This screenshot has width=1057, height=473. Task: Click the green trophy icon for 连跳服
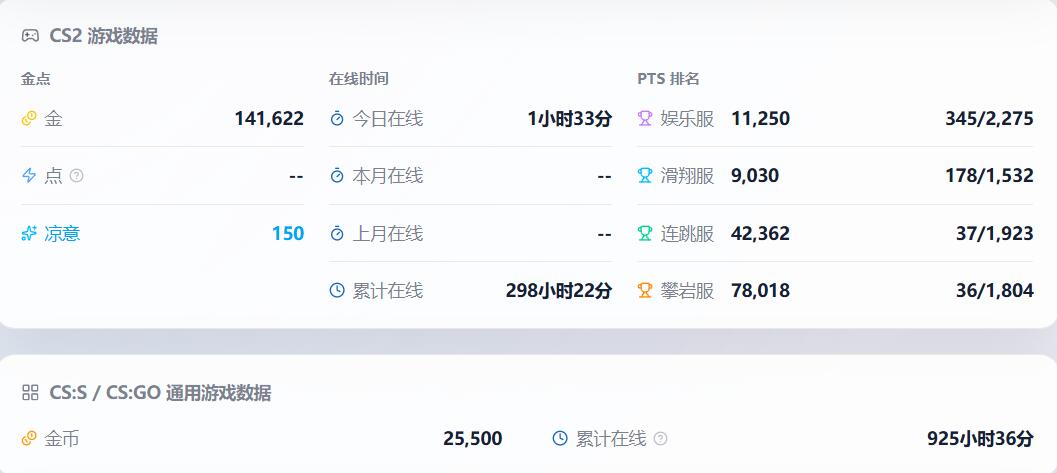645,234
